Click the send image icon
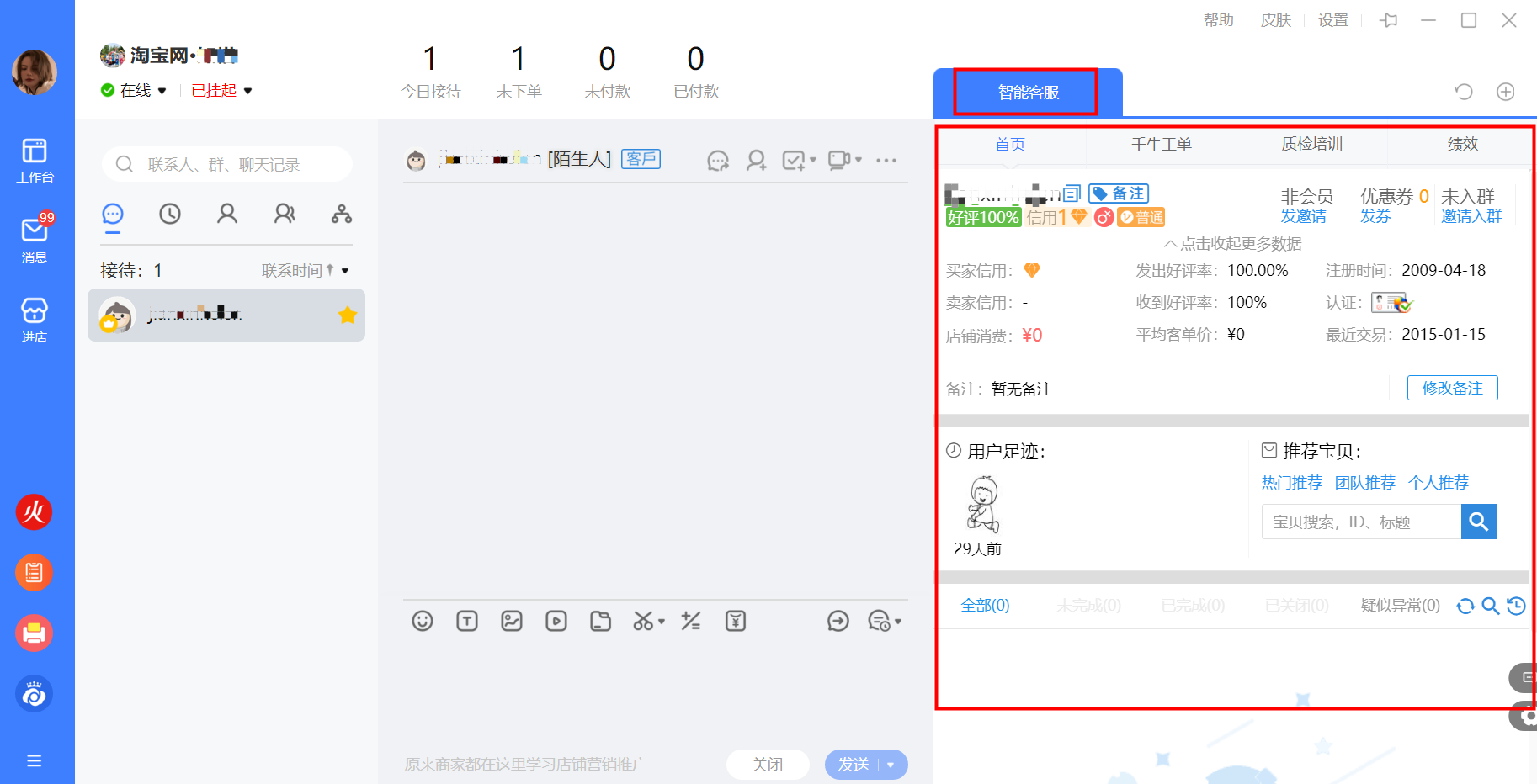 pyautogui.click(x=512, y=622)
